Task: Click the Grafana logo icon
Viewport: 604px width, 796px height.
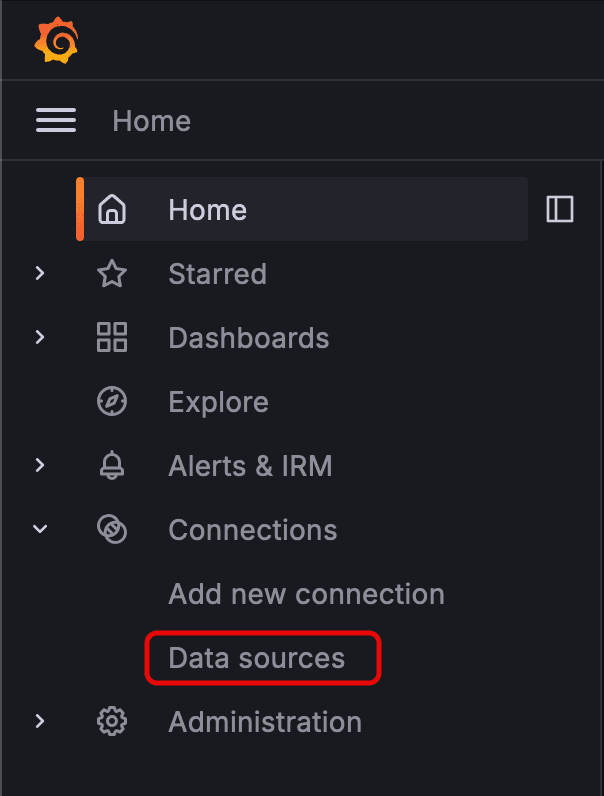Action: click(x=56, y=40)
